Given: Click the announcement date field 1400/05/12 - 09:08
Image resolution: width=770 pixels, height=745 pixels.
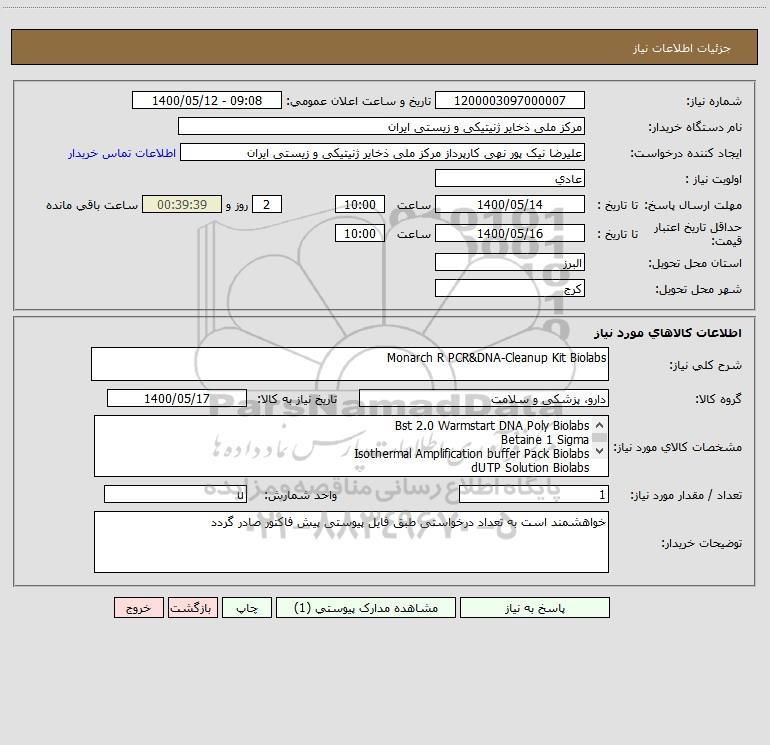Looking at the screenshot, I should 207,100.
